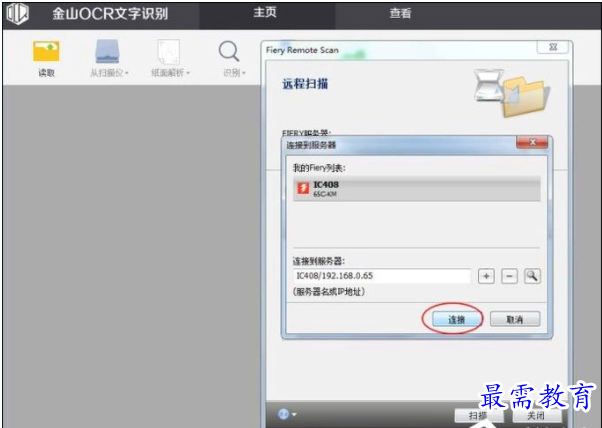The width and height of the screenshot is (602, 428).
Task: Click the 远程扫描 heading text
Action: [305, 84]
